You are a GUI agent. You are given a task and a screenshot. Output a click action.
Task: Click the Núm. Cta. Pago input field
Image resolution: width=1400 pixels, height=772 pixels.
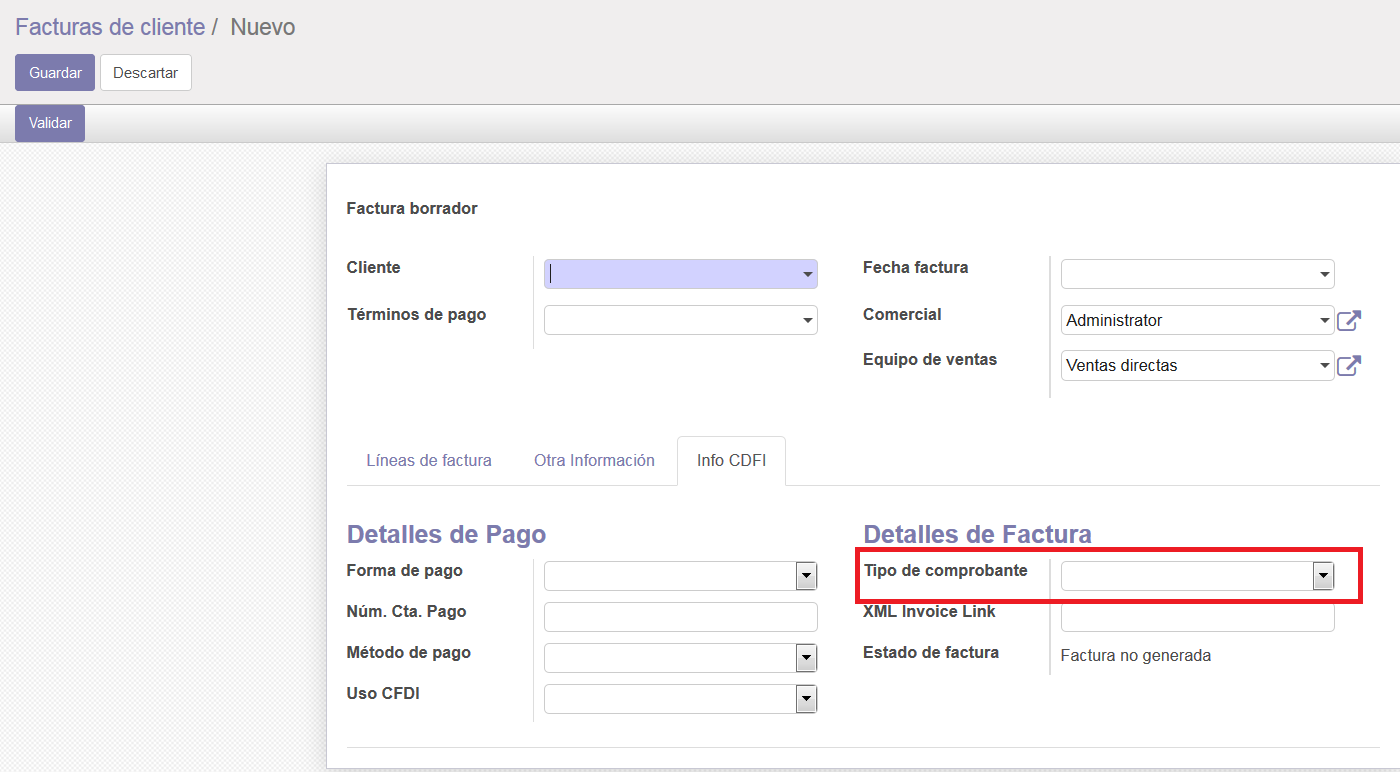680,617
